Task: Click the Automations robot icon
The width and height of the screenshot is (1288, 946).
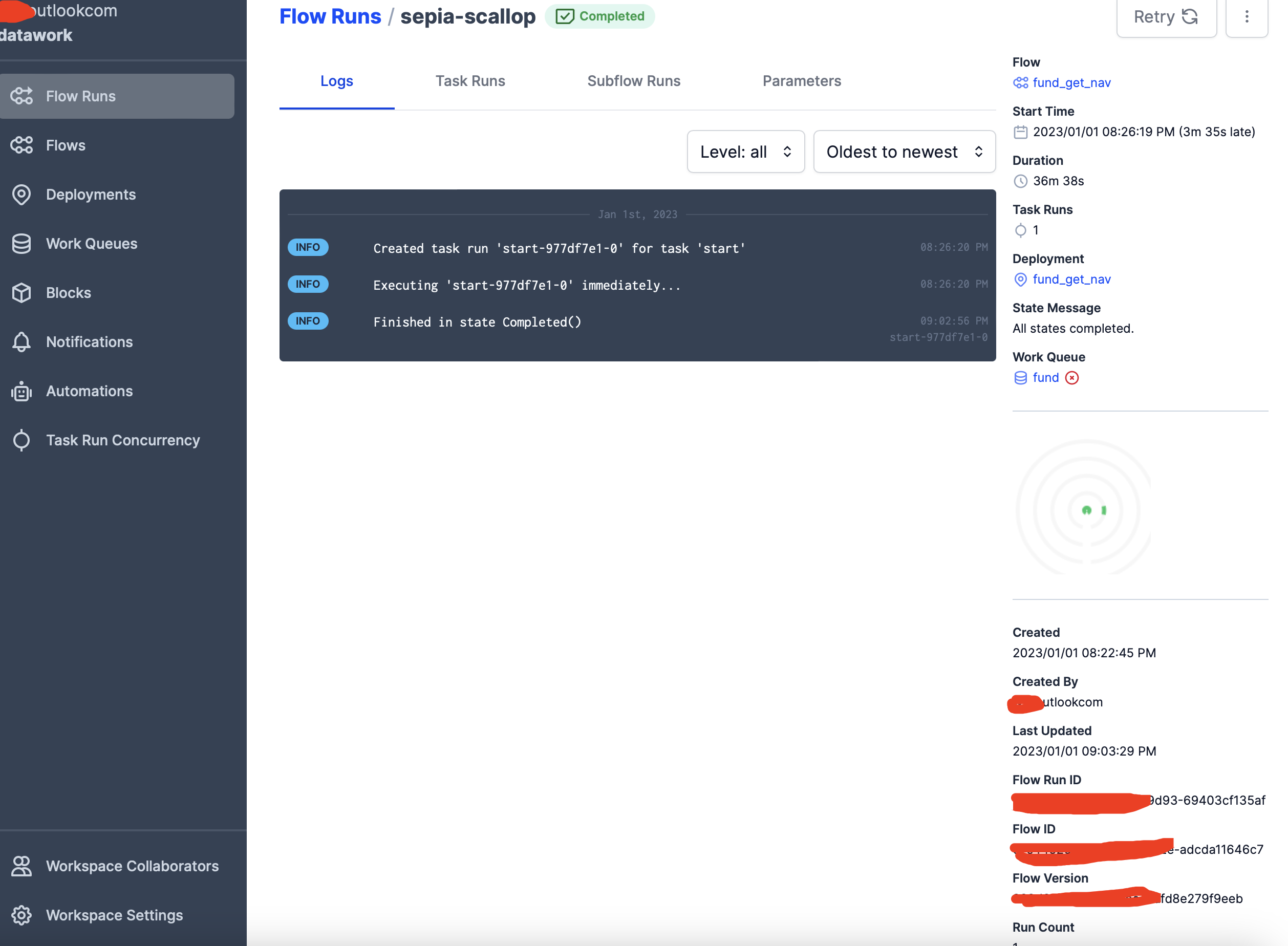Action: (x=22, y=391)
